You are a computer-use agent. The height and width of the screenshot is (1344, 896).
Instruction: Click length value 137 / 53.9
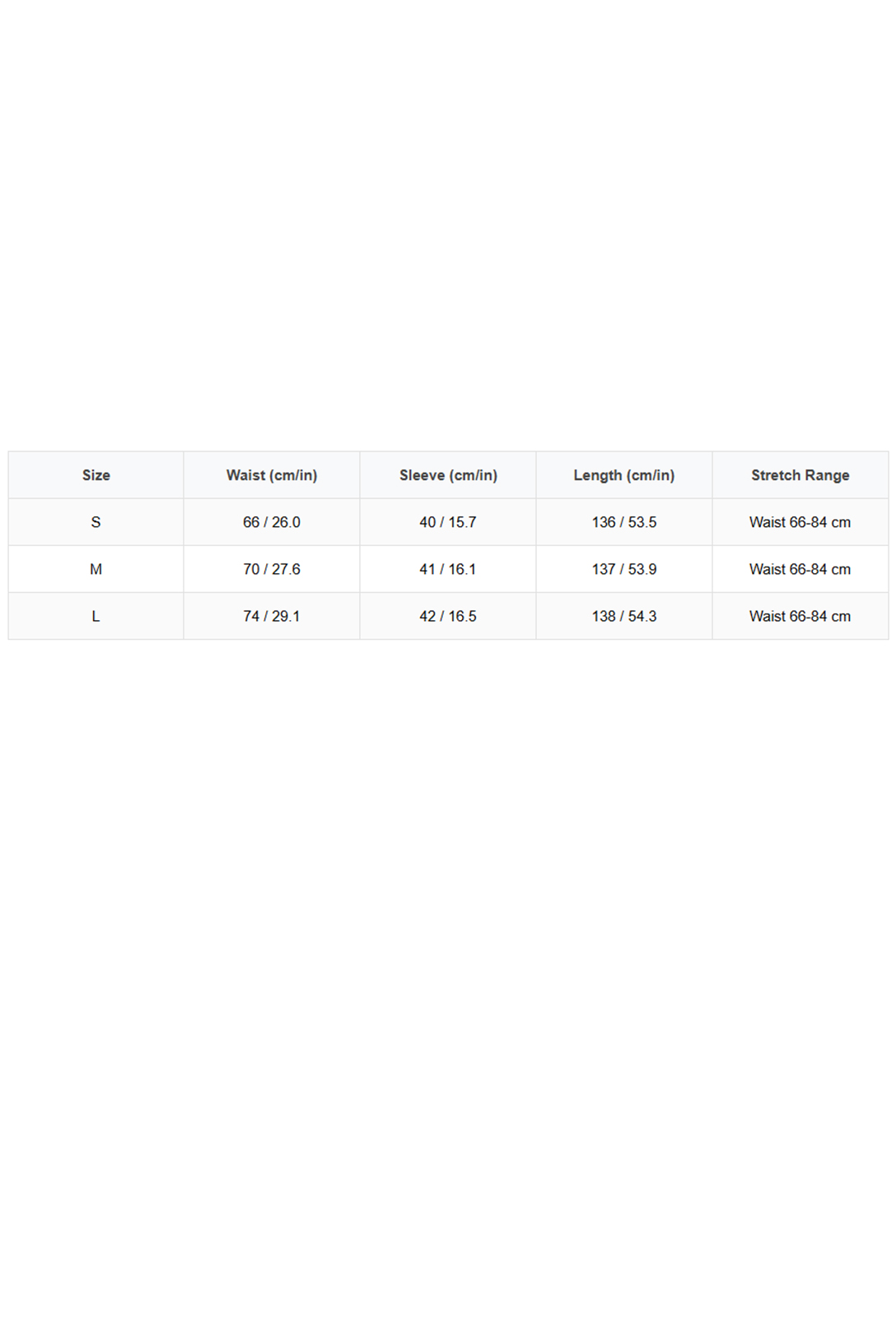pos(624,569)
